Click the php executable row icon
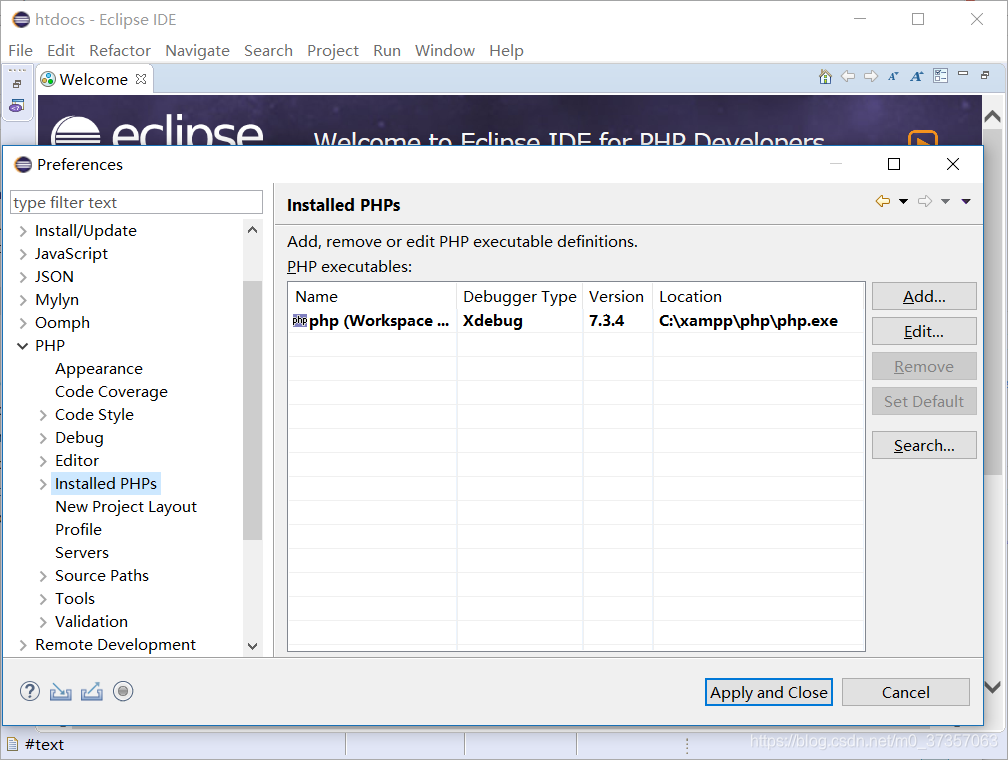The height and width of the screenshot is (760, 1008). click(300, 320)
